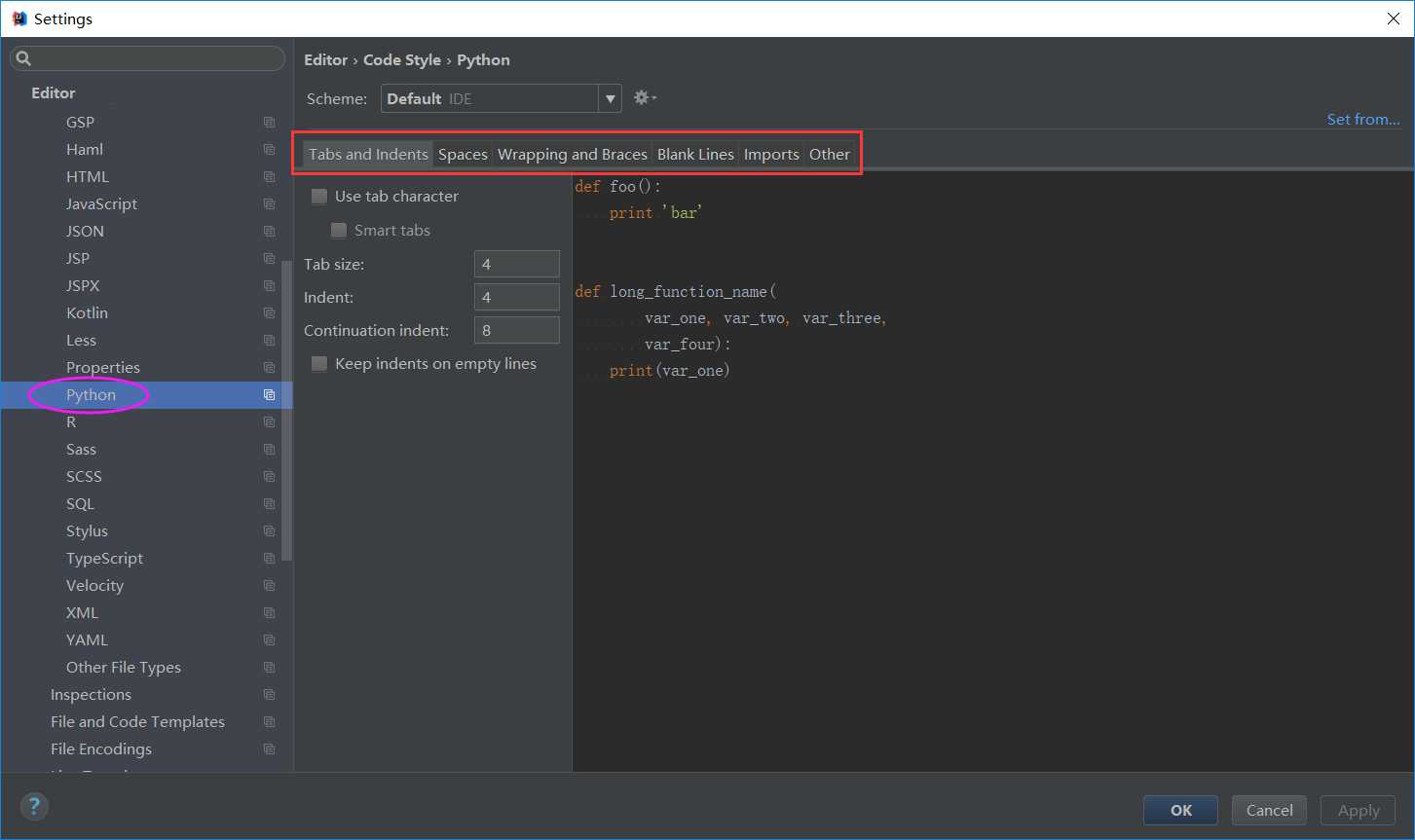The width and height of the screenshot is (1415, 840).
Task: Click the copy-settings icon beside Kotlin
Action: coord(269,313)
